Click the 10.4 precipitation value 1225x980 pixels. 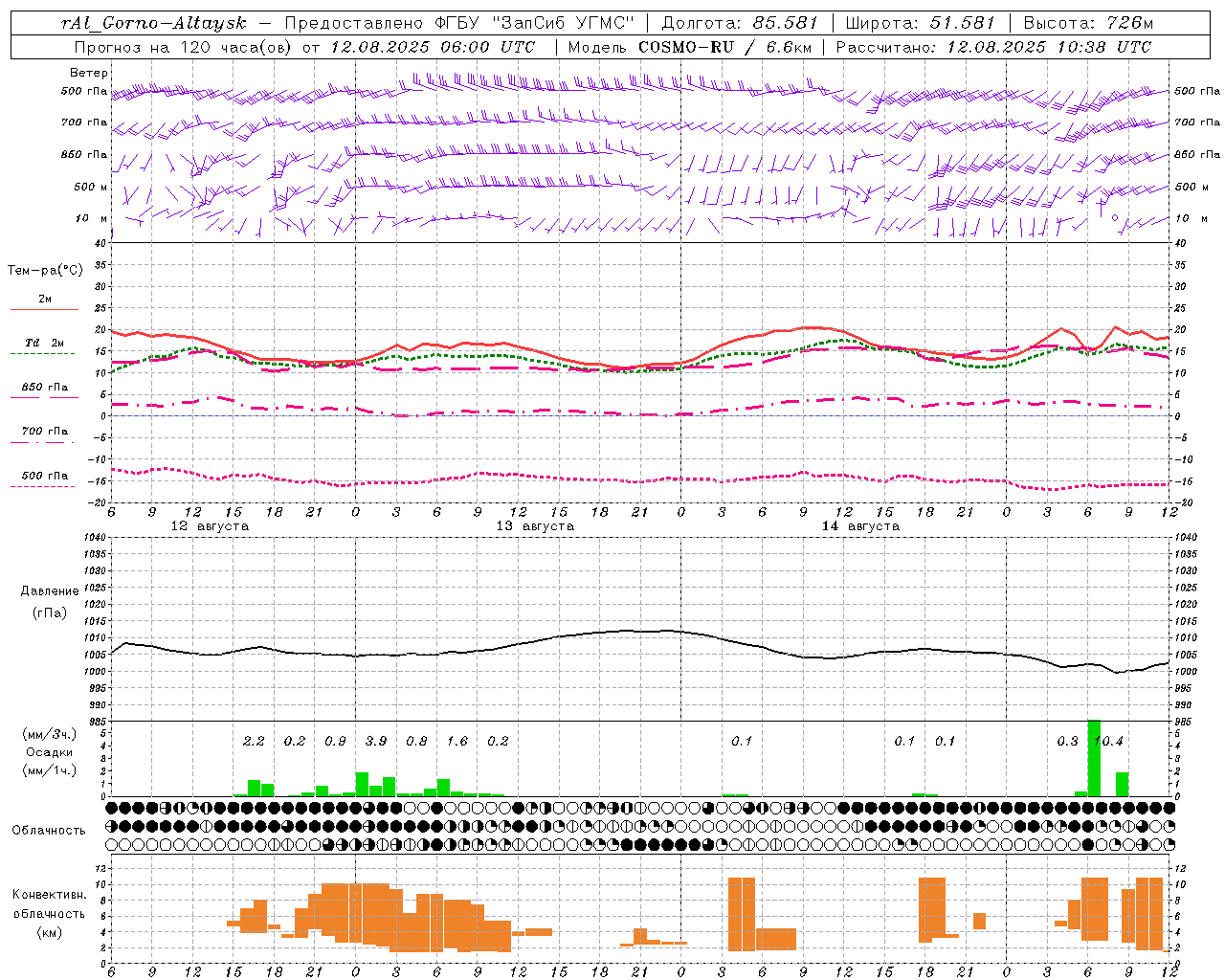coord(1108,741)
